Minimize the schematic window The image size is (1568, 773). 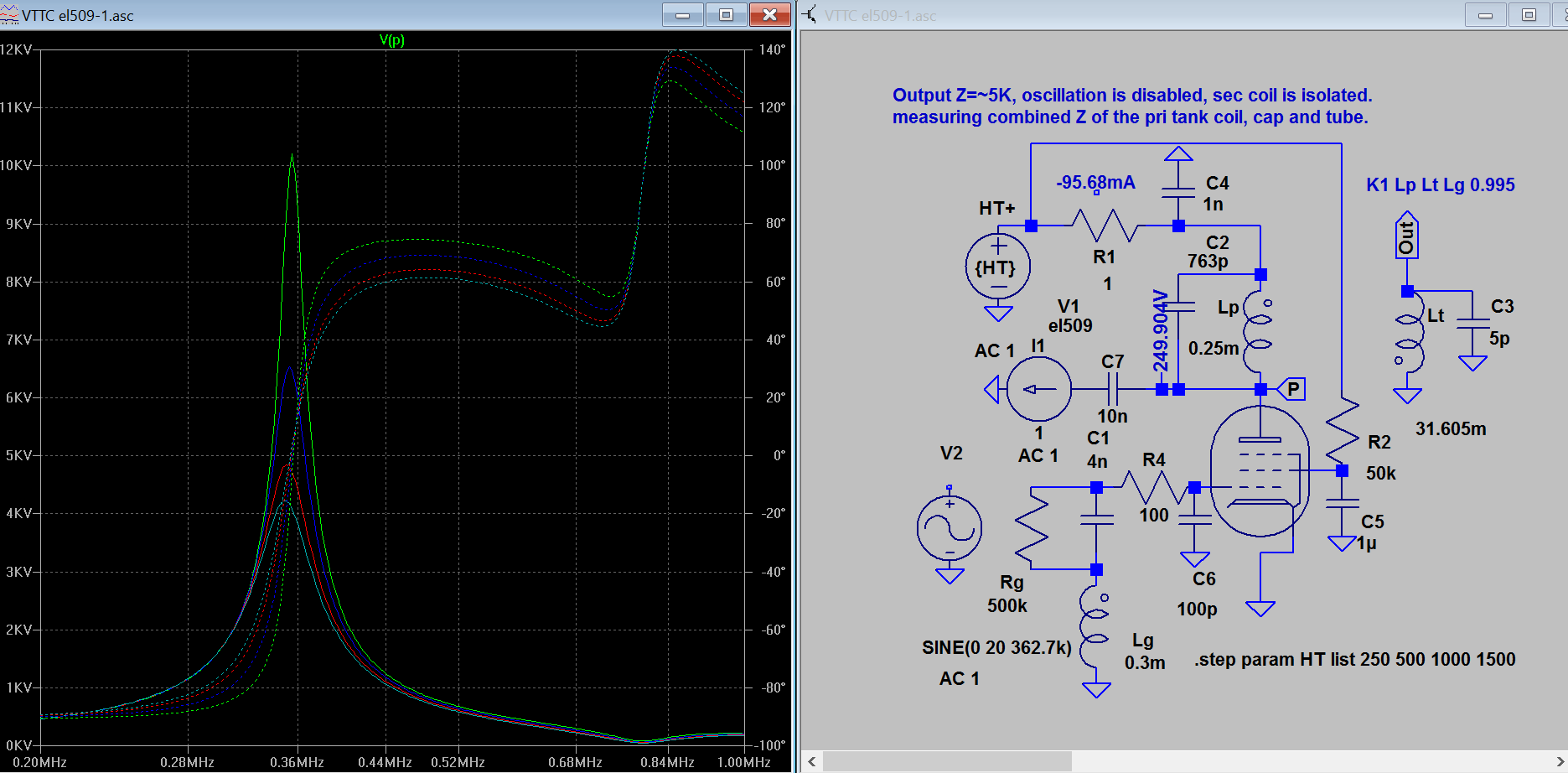(1485, 14)
